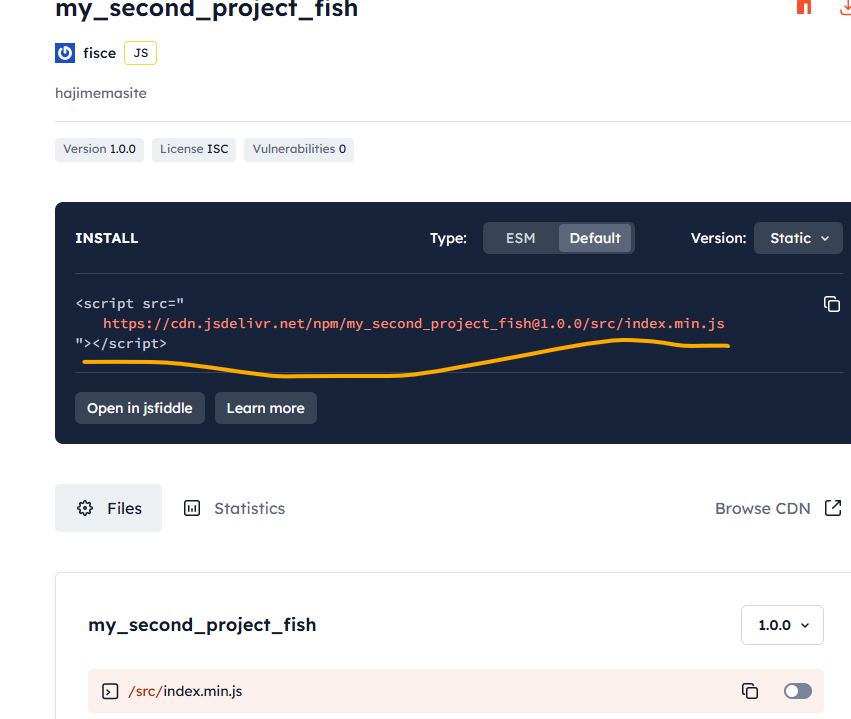Click the download package icon
Image resolution: width=851 pixels, height=719 pixels.
[x=845, y=9]
